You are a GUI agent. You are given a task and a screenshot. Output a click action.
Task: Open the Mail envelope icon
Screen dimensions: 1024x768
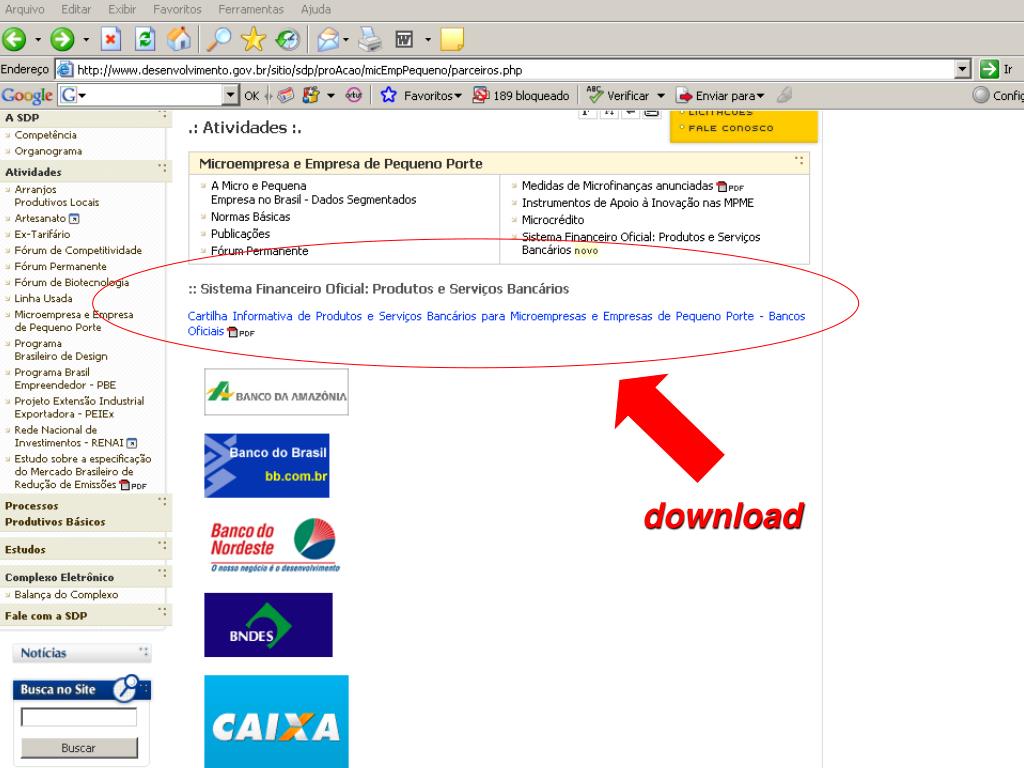tap(328, 39)
